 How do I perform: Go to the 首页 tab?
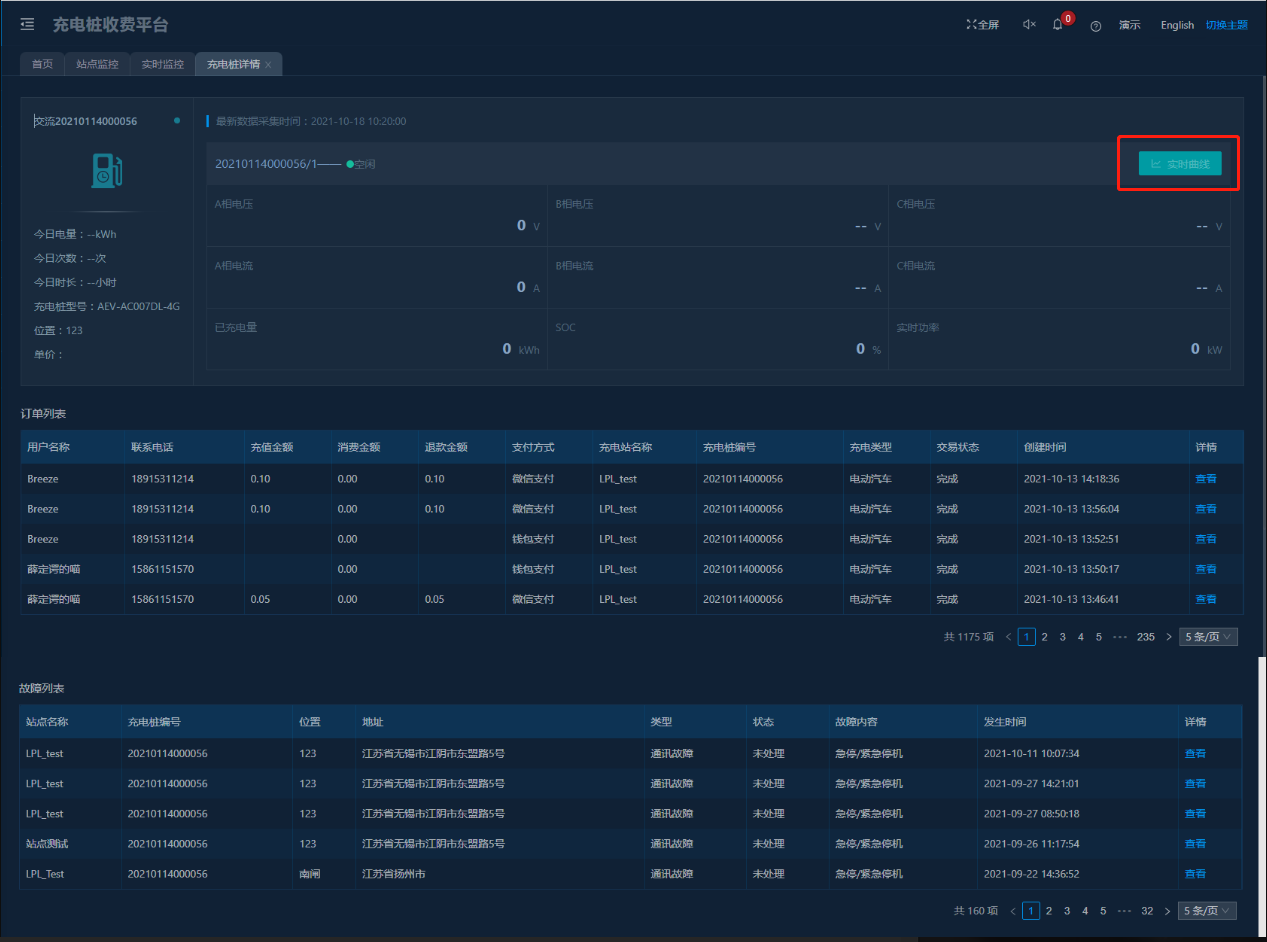(42, 64)
